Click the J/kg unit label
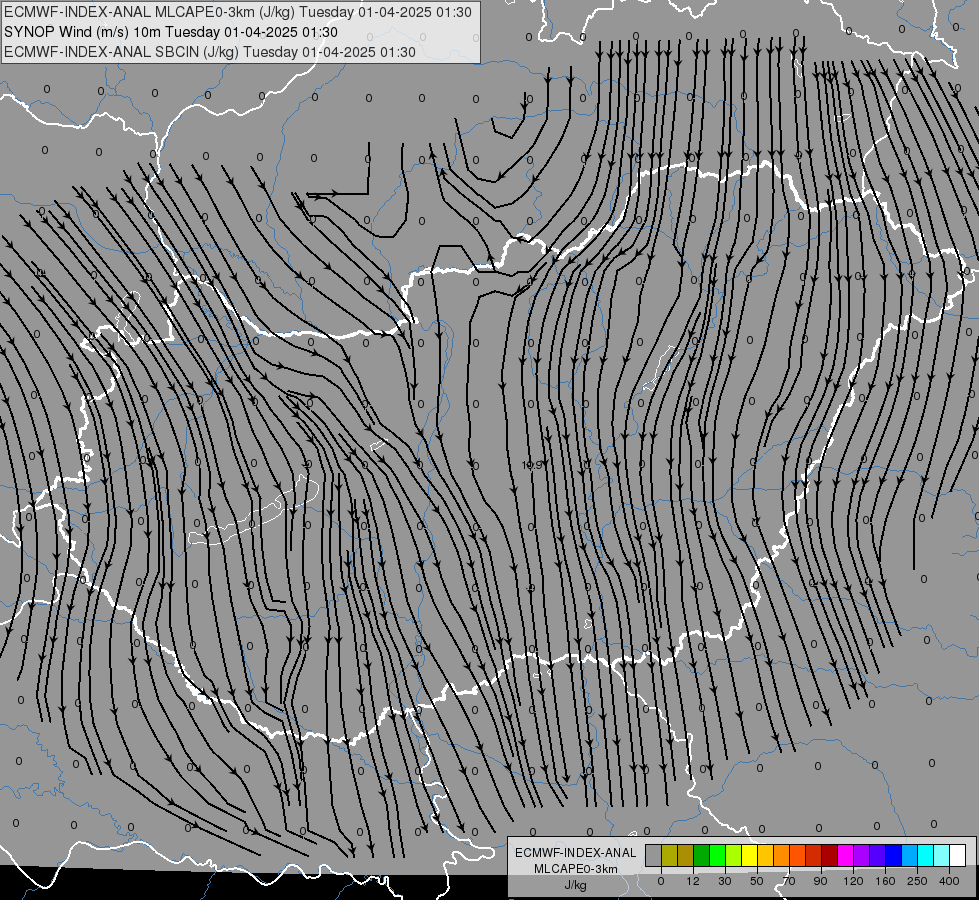The height and width of the screenshot is (900, 979). tap(576, 885)
